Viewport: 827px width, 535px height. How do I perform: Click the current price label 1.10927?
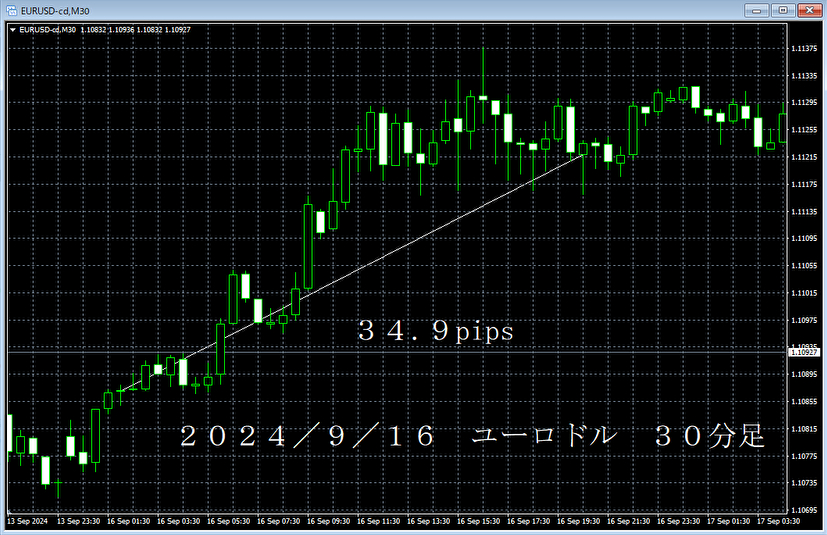click(804, 352)
